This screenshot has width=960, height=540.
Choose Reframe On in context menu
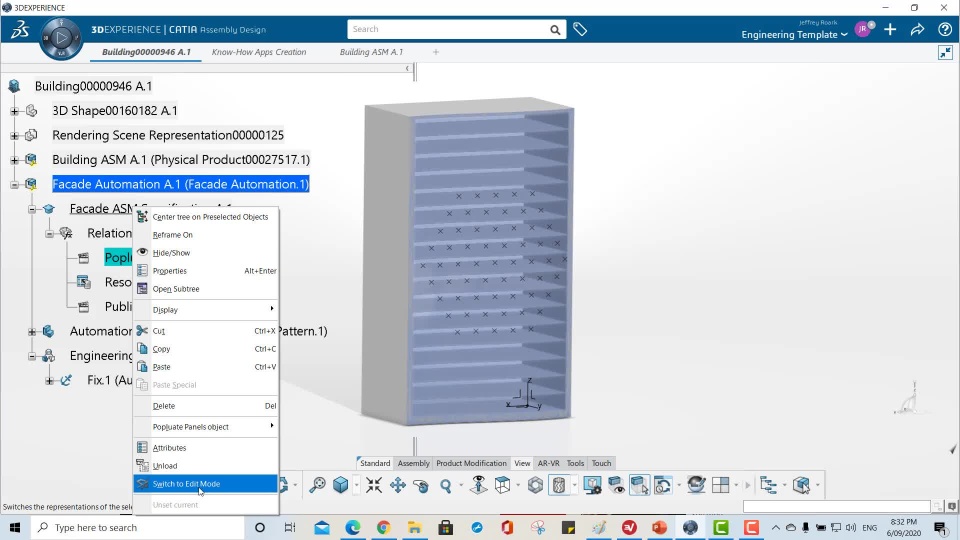(x=206, y=234)
